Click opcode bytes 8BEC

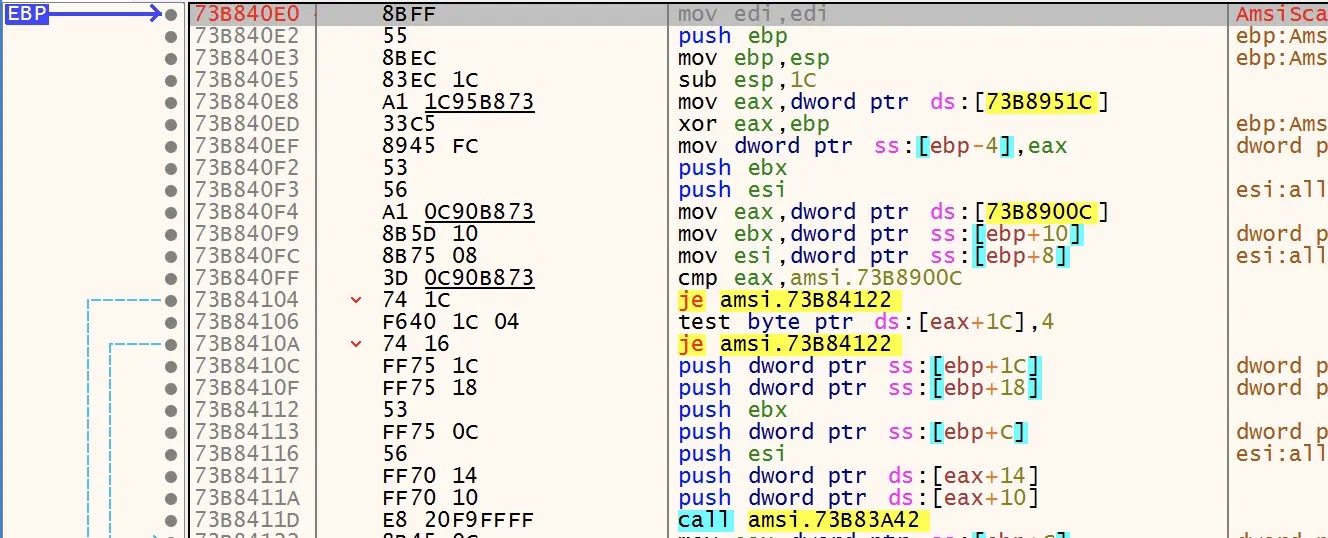click(408, 58)
